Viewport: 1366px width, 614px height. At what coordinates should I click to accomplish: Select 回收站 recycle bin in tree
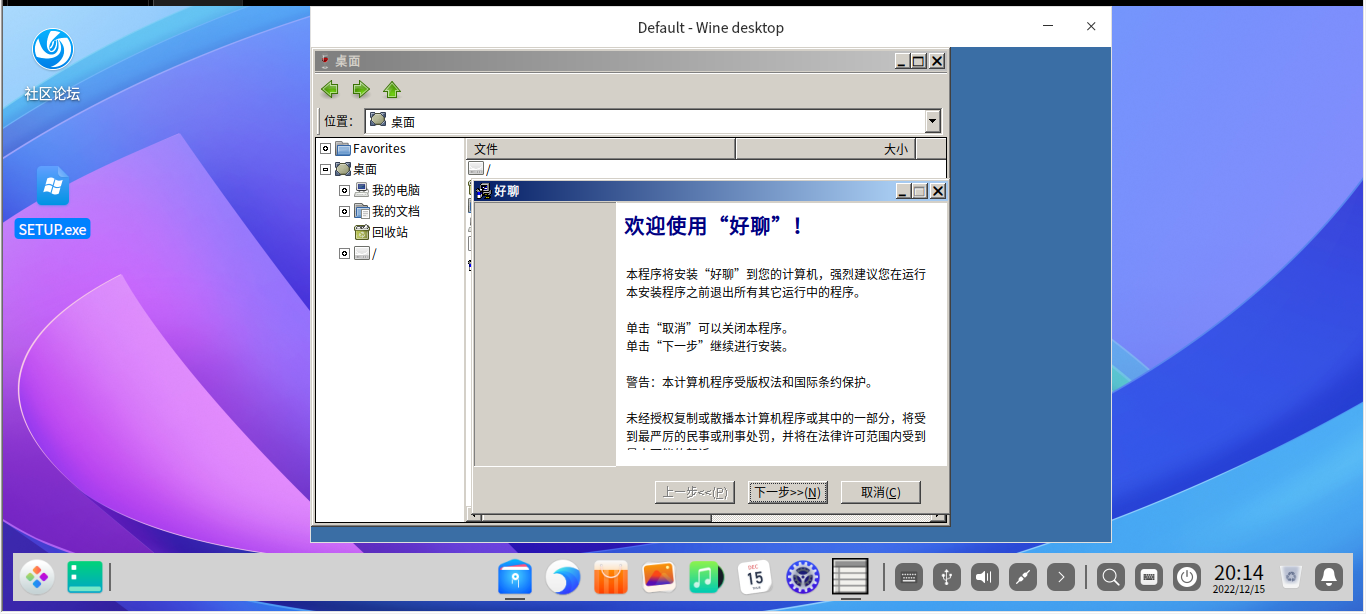click(381, 232)
